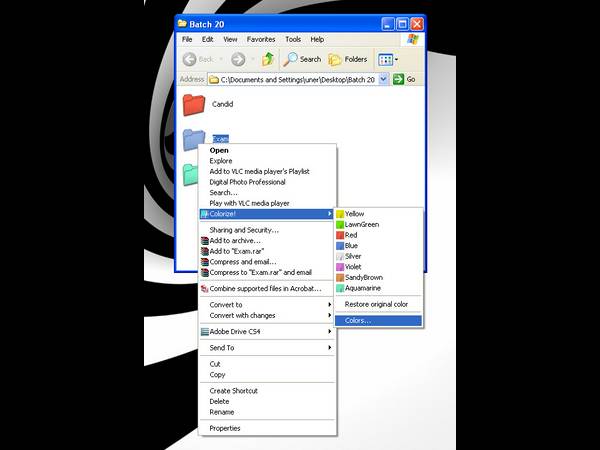Toggle the Folders pane button
Screen dimensions: 600x450
click(x=348, y=59)
